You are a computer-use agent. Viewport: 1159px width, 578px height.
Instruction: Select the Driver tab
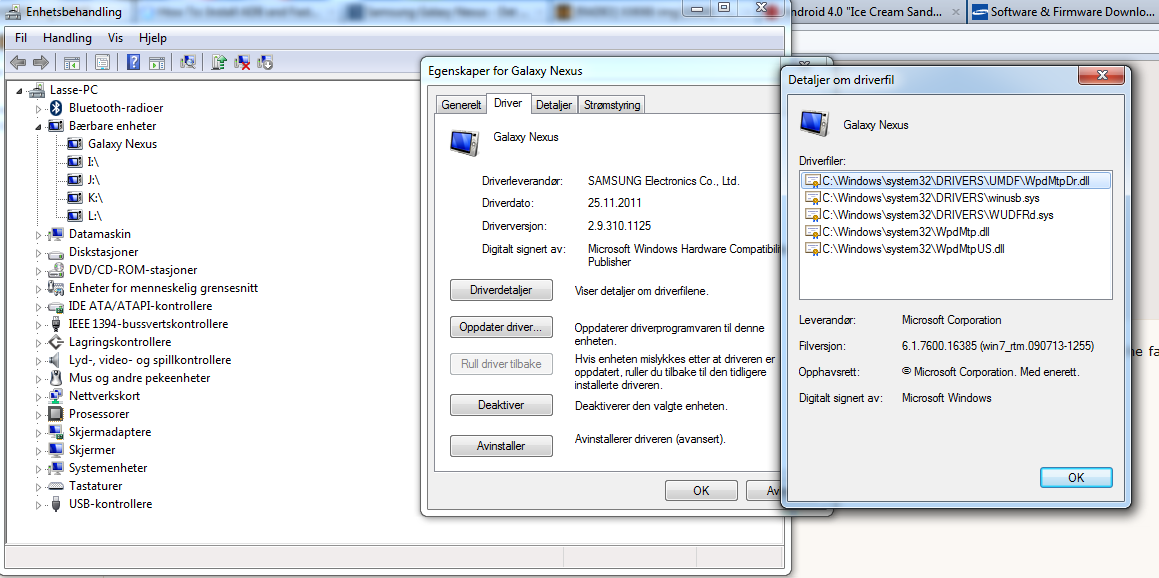[x=508, y=103]
